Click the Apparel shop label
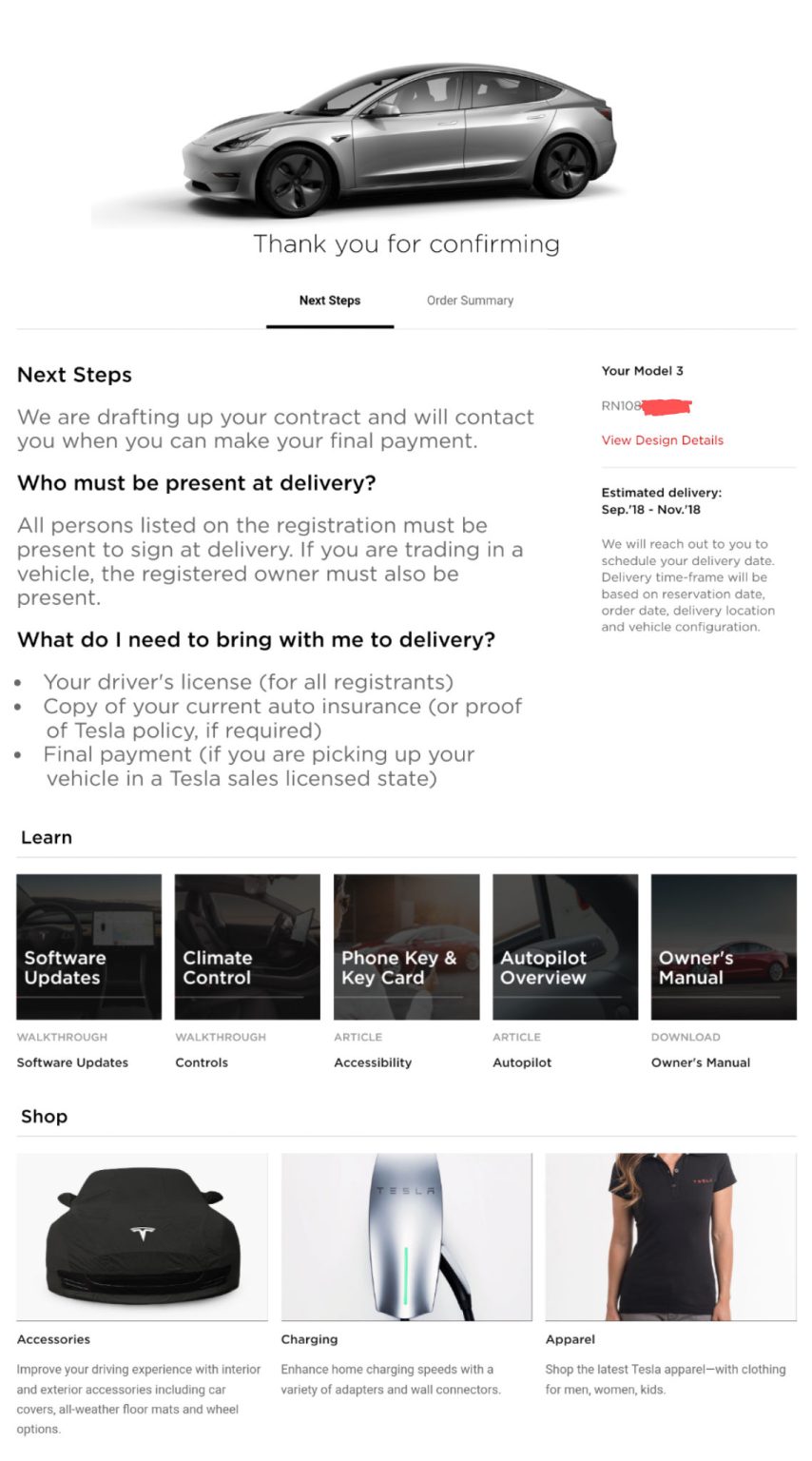This screenshot has height=1461, width=812. [570, 1339]
